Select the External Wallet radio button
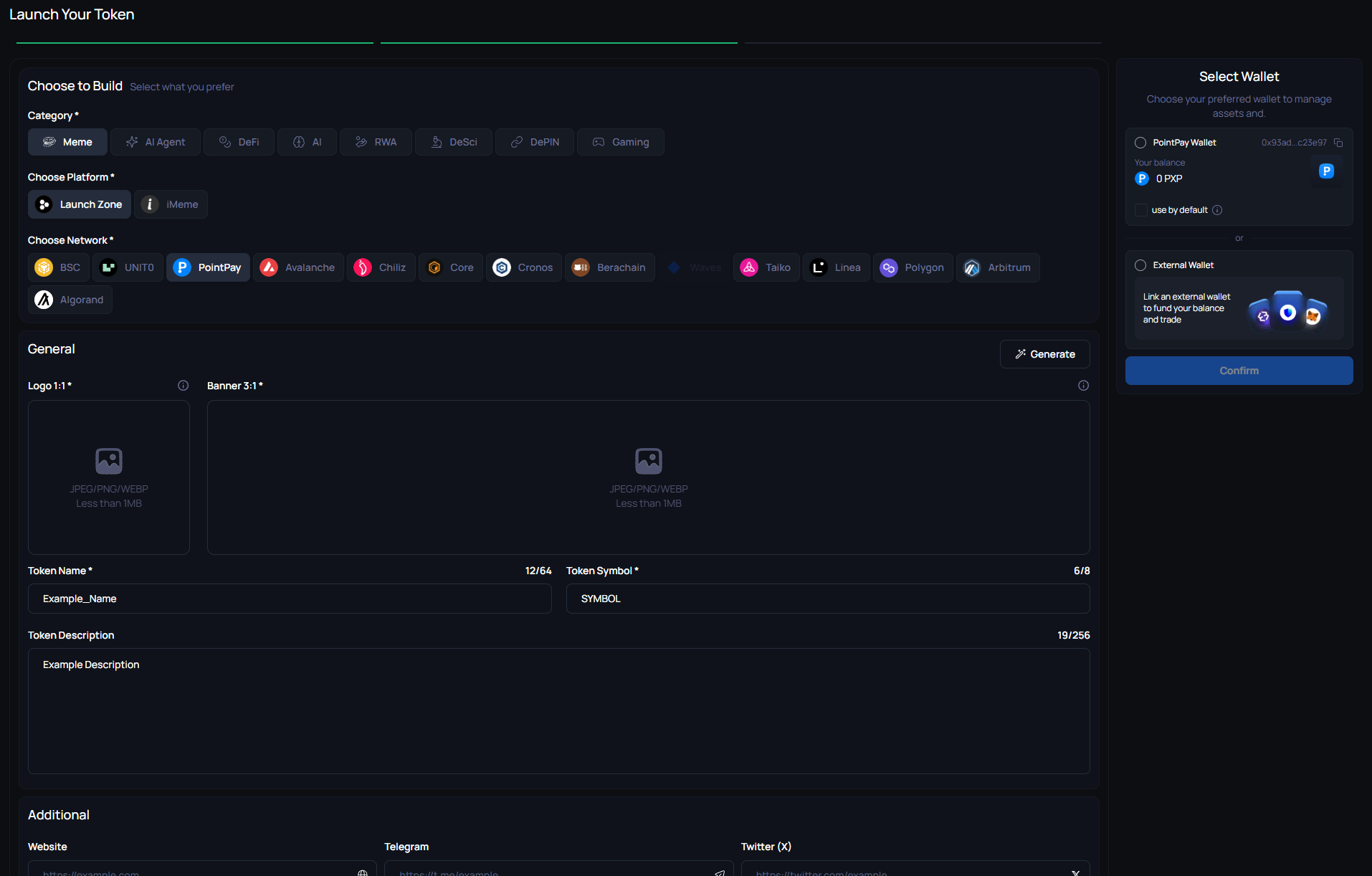 [1140, 265]
